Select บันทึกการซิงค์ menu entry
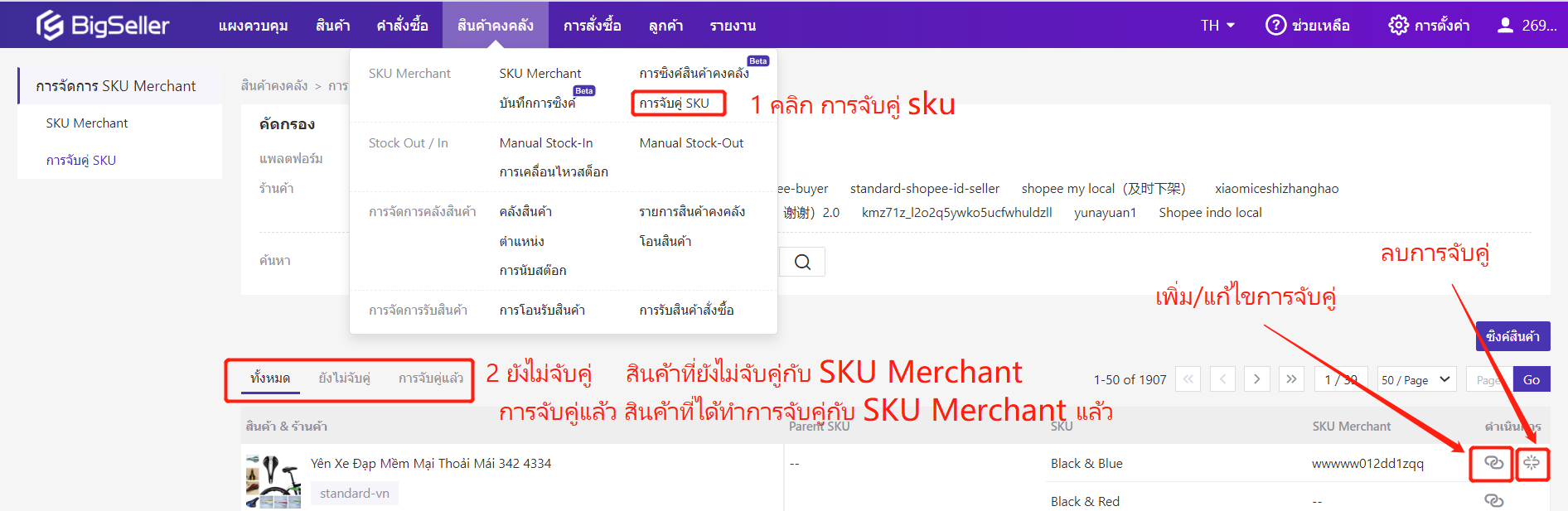Screen dimensions: 1568x511 (x=537, y=103)
